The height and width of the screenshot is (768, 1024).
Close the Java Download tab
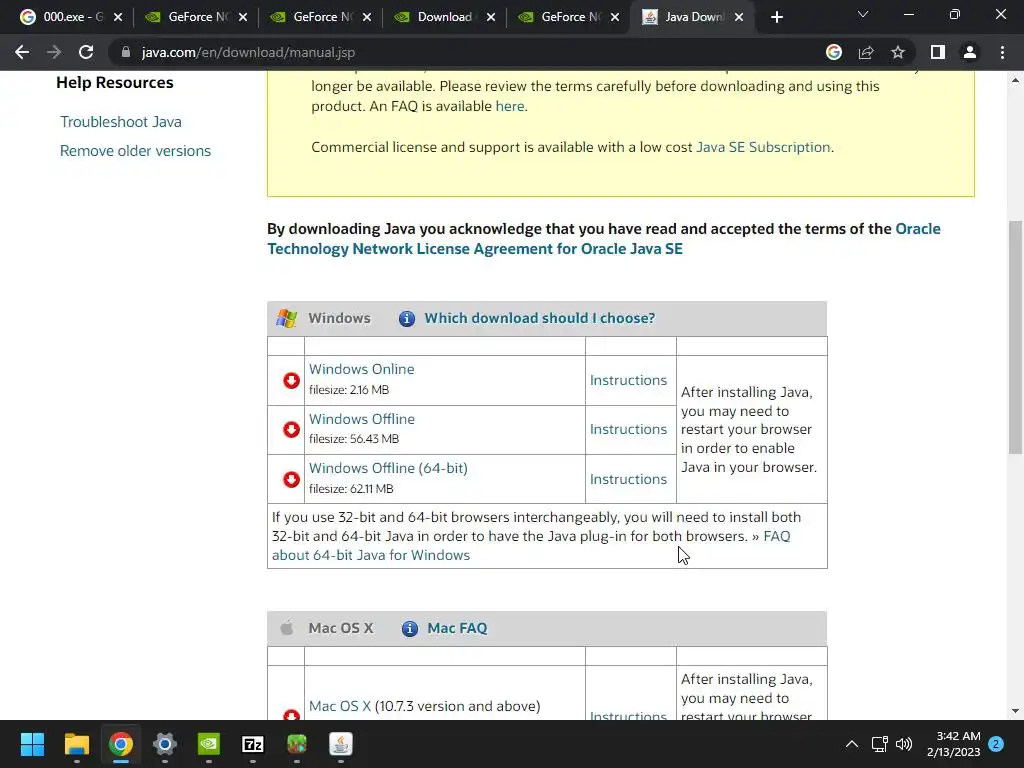tap(739, 17)
